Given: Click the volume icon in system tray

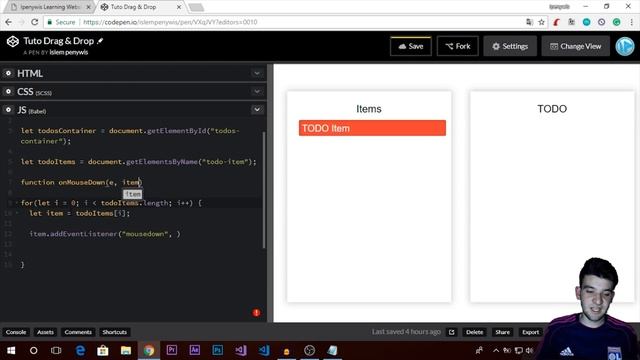Looking at the screenshot, I should 529,350.
